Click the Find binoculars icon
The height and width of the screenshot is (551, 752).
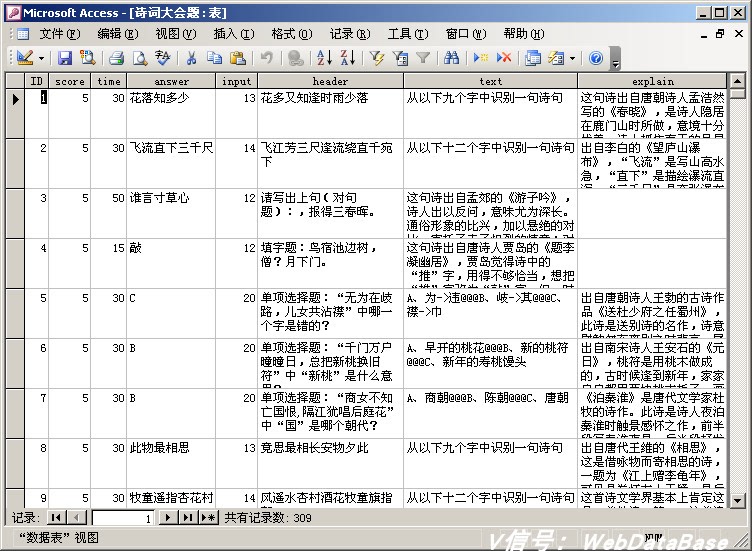(451, 58)
